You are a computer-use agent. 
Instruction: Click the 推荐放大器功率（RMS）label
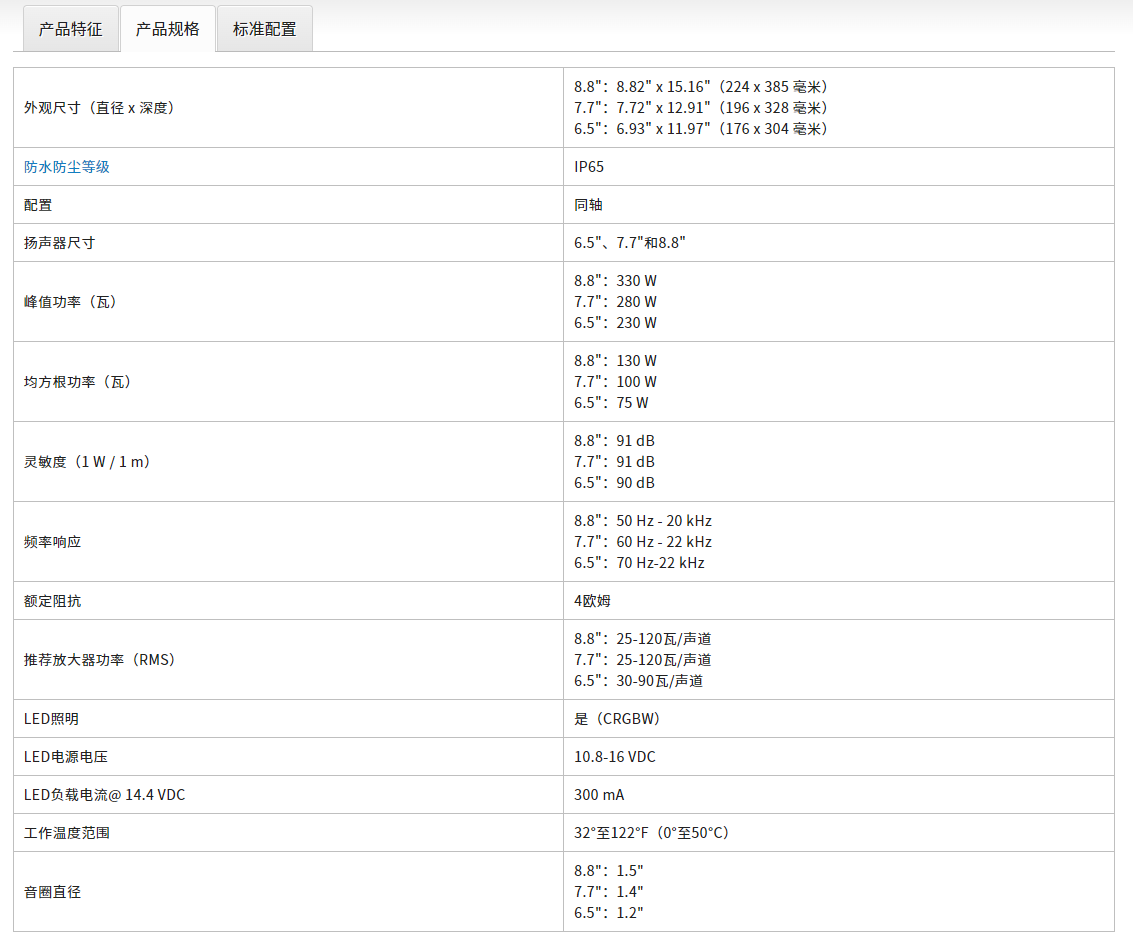[100, 660]
